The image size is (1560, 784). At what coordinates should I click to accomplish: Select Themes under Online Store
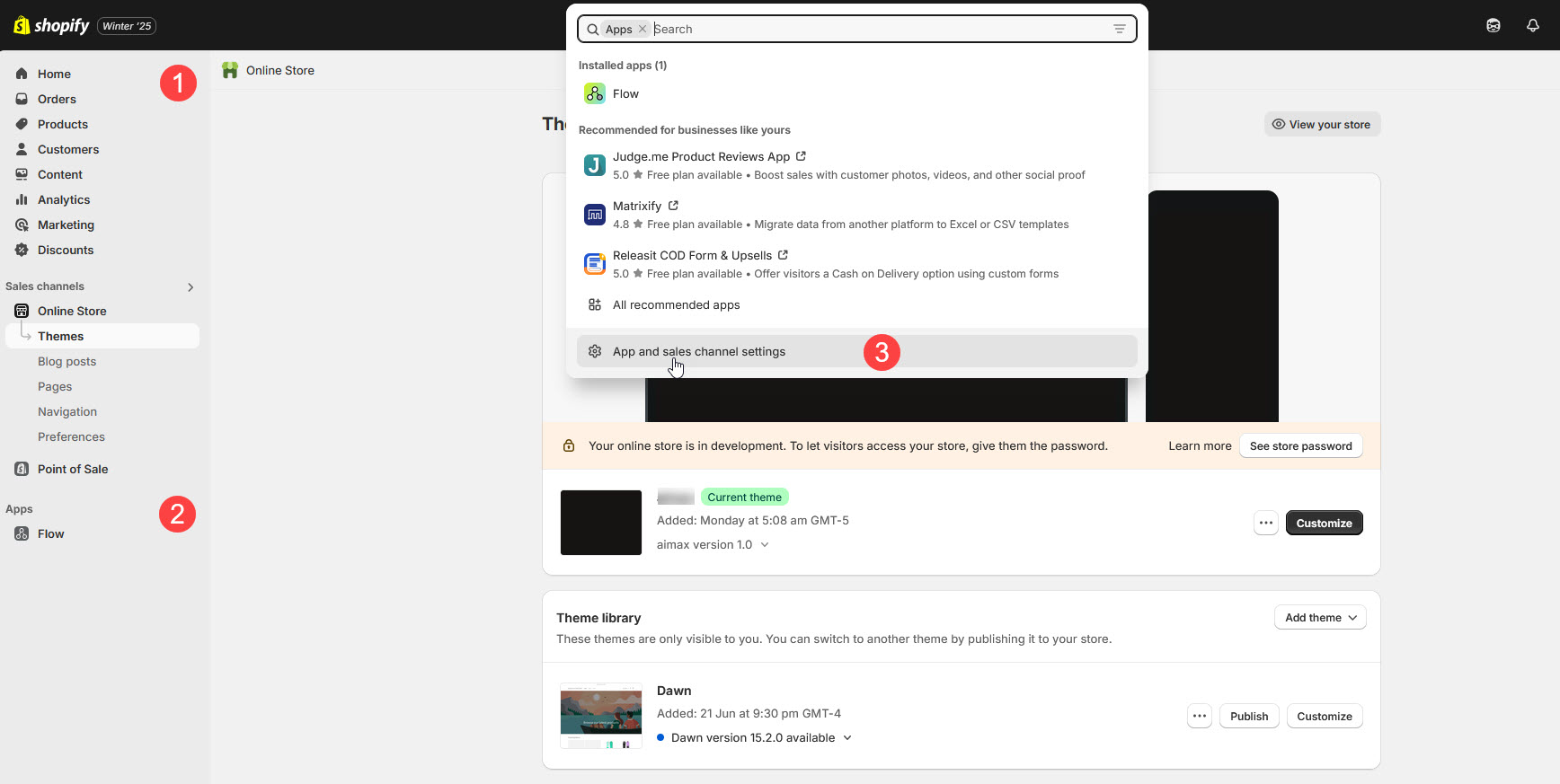click(x=102, y=336)
